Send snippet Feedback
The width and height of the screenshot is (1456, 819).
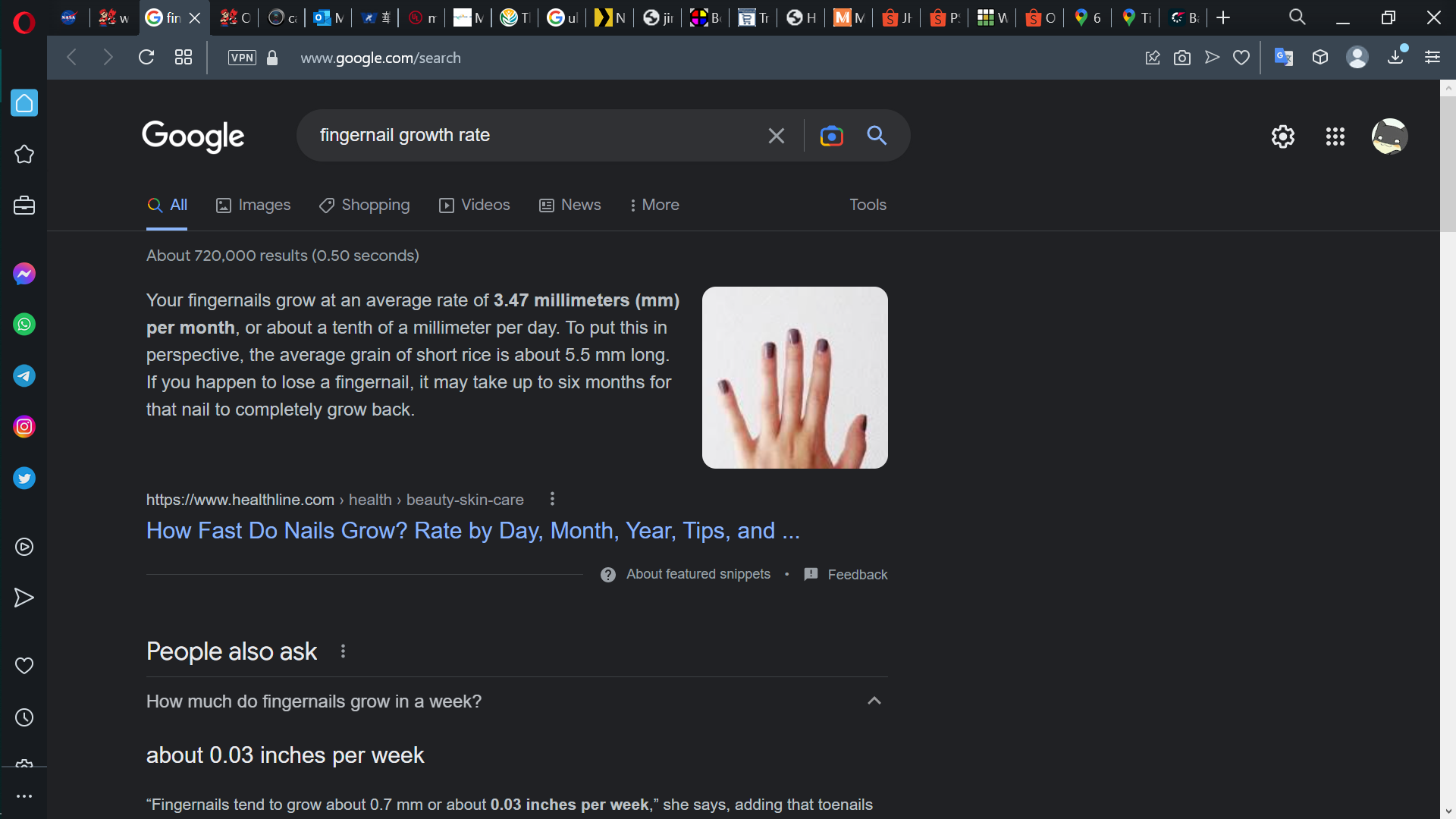click(846, 575)
